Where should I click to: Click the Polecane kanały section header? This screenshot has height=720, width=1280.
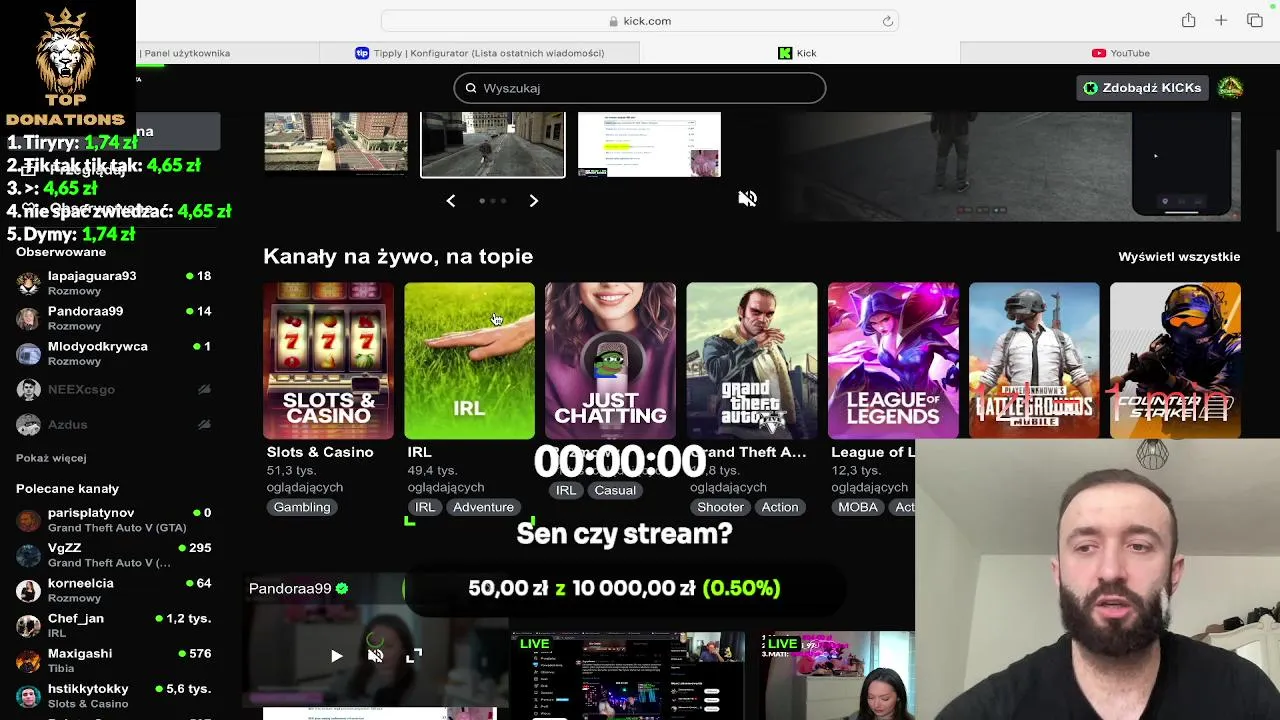(67, 489)
